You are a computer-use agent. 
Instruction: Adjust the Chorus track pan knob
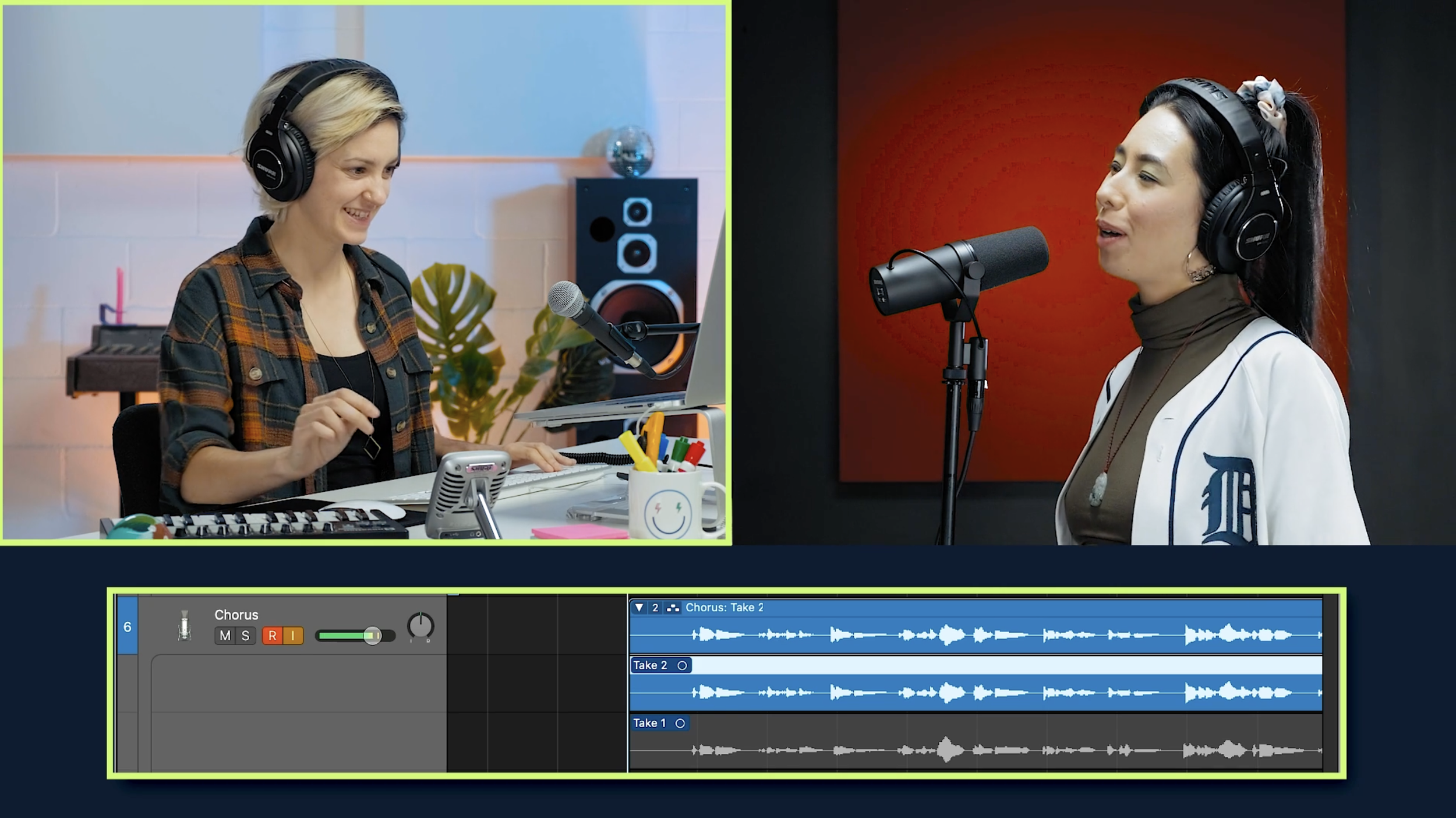click(x=420, y=626)
